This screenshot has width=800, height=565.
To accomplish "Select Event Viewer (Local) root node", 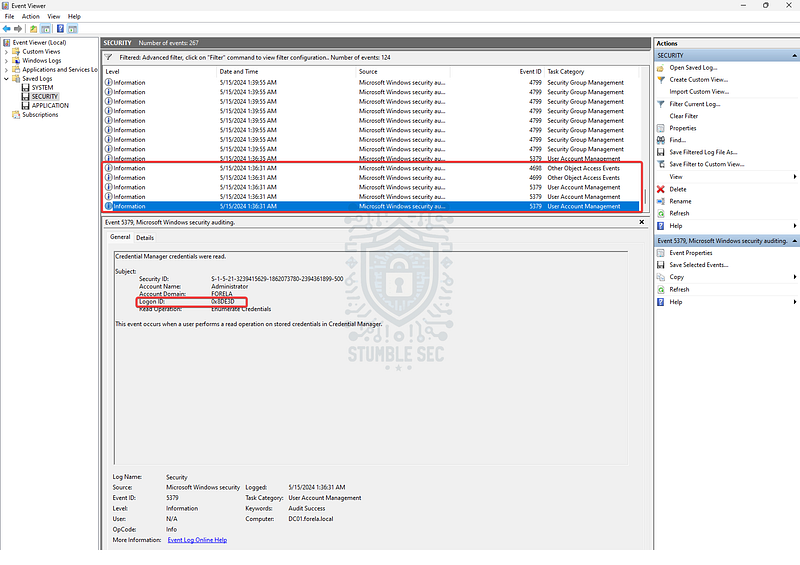I will point(39,42).
